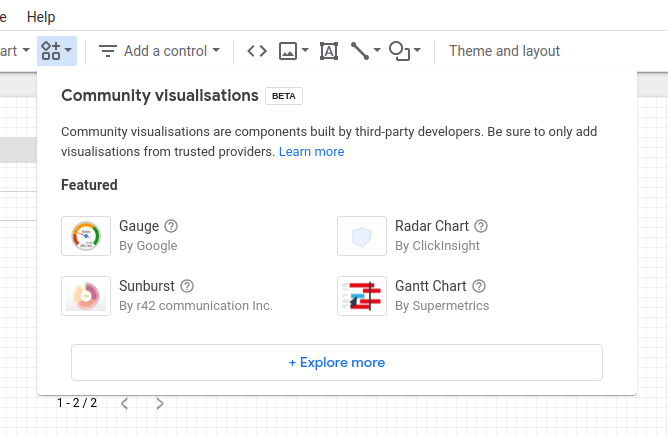The height and width of the screenshot is (436, 668).
Task: Click the help icon next to Gauge
Action: pyautogui.click(x=171, y=226)
